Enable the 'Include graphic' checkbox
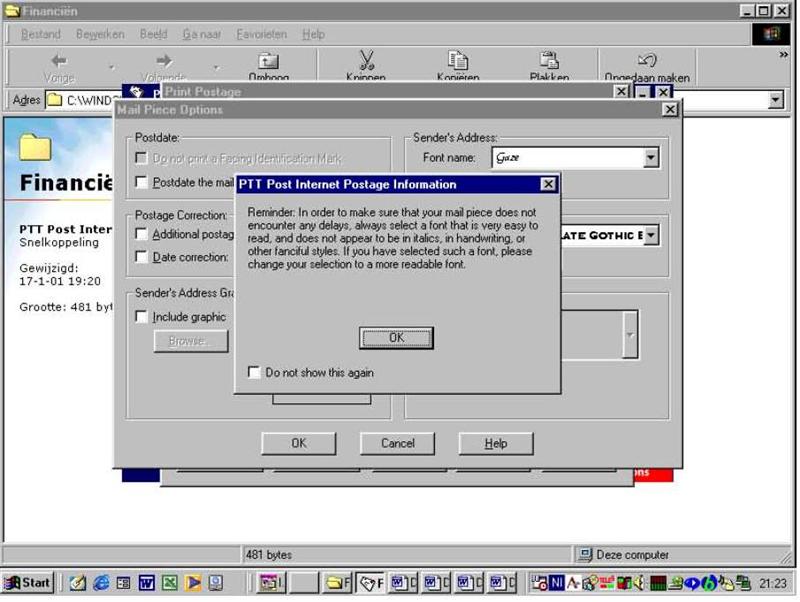Image resolution: width=800 pixels, height=602 pixels. [x=141, y=316]
